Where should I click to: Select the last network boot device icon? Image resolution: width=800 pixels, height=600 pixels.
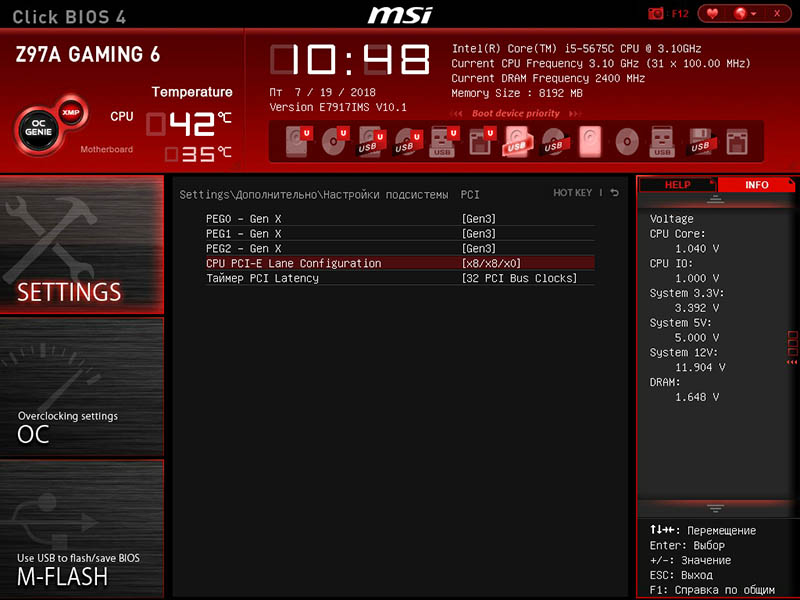[x=737, y=142]
